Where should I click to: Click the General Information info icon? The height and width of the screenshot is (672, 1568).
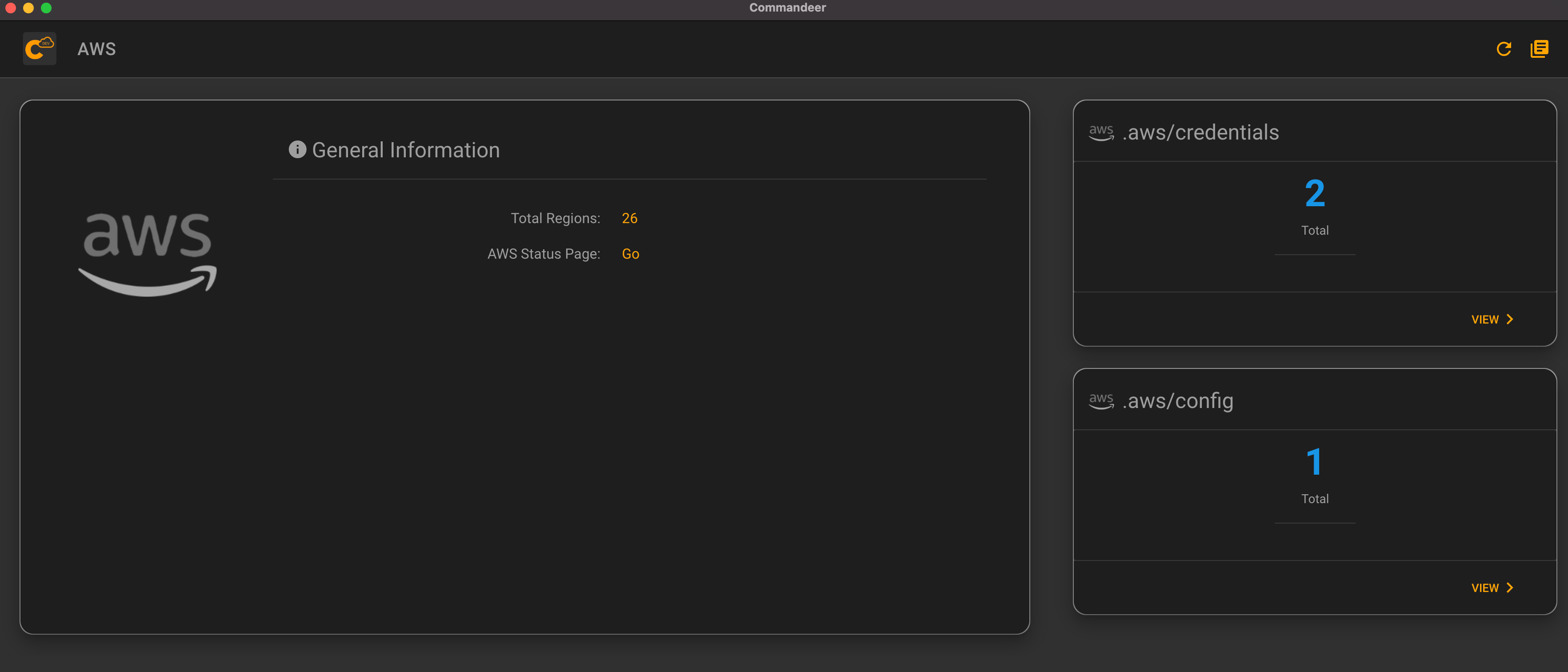pyautogui.click(x=297, y=150)
